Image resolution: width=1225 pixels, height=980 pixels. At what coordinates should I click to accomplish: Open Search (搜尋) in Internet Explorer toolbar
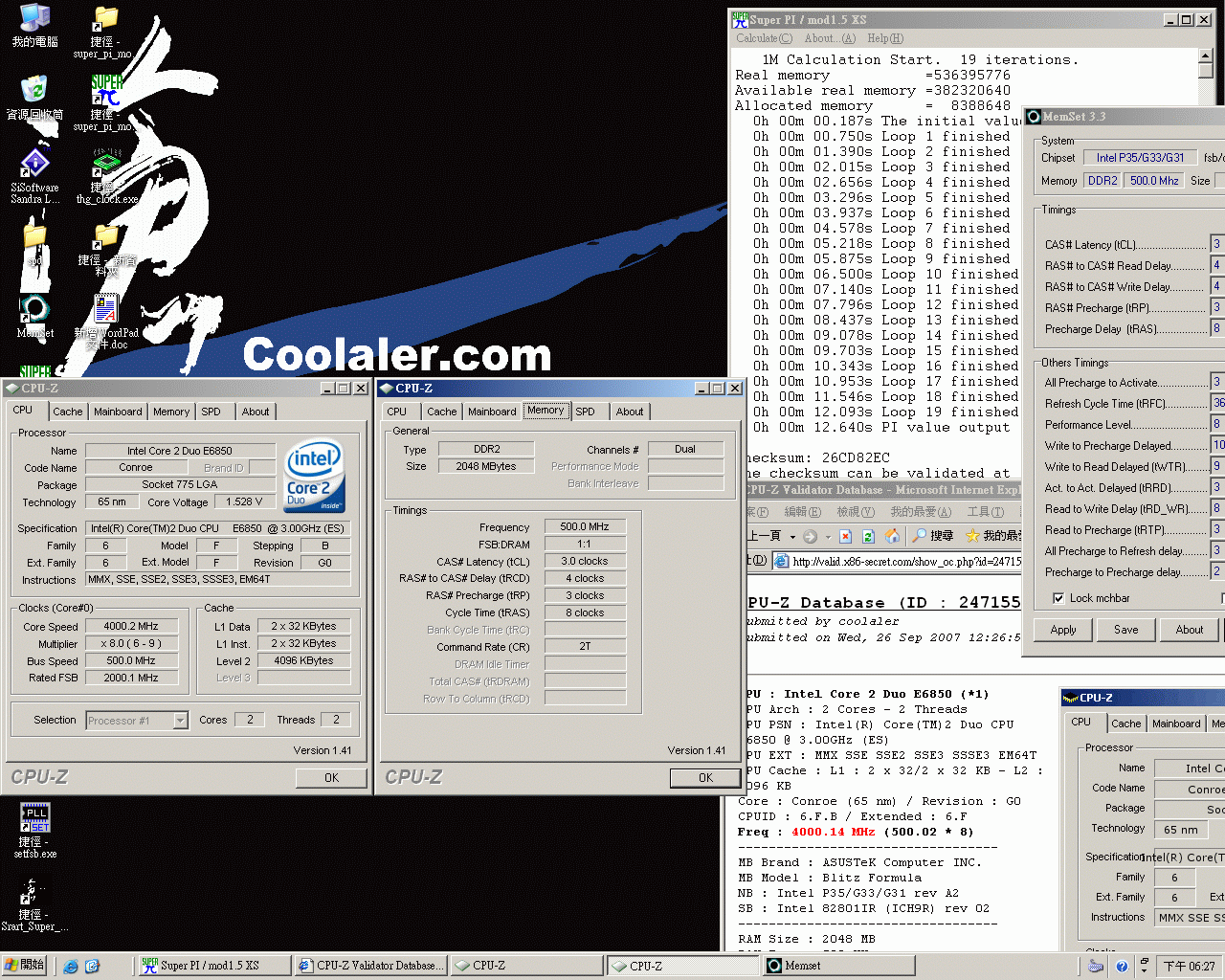pos(933,536)
